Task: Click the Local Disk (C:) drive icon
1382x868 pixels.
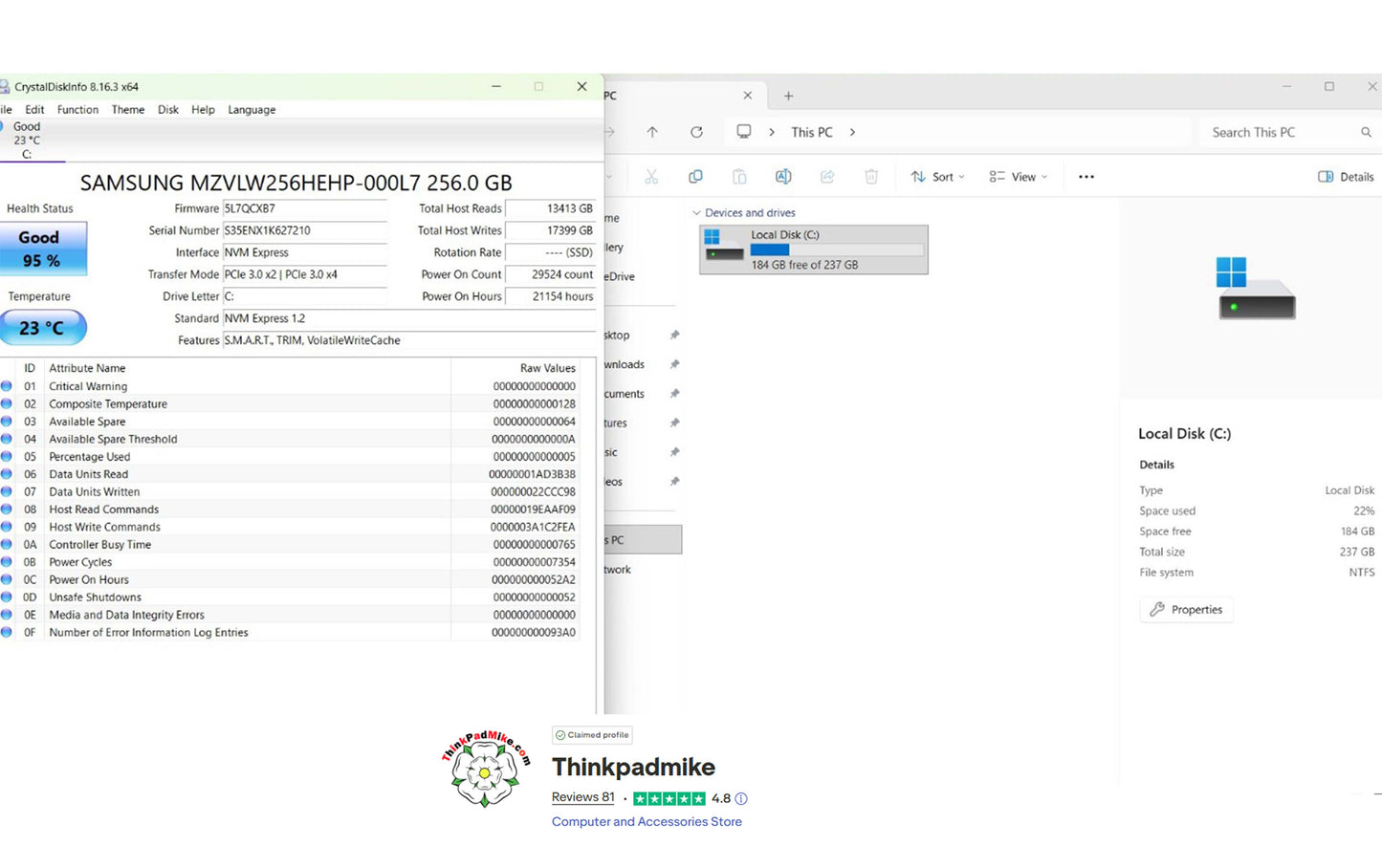Action: [724, 246]
